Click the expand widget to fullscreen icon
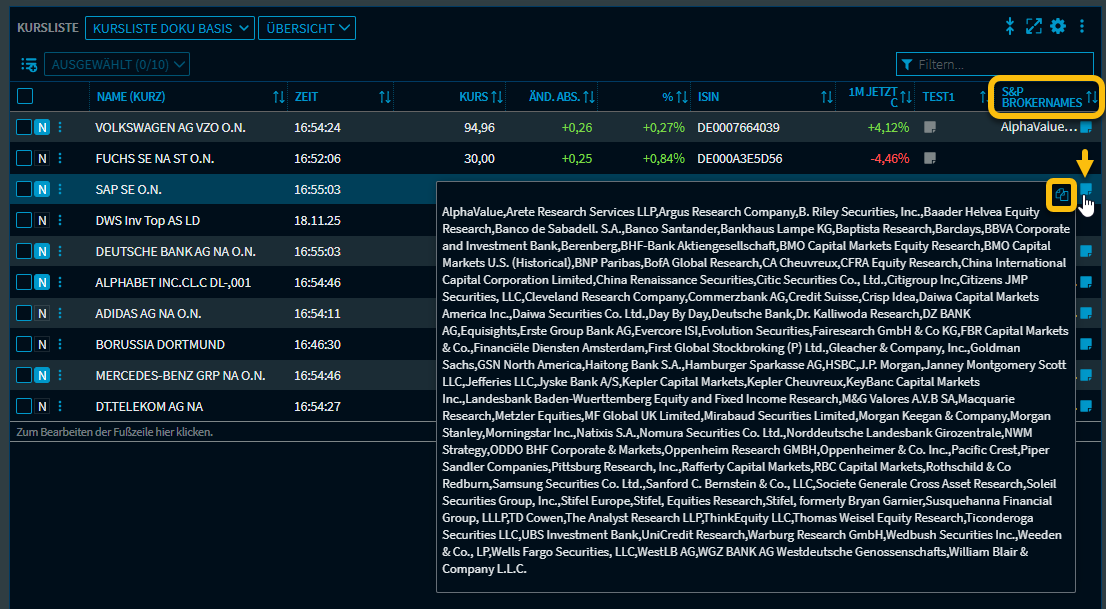Viewport: 1106px width, 609px height. [x=1034, y=27]
